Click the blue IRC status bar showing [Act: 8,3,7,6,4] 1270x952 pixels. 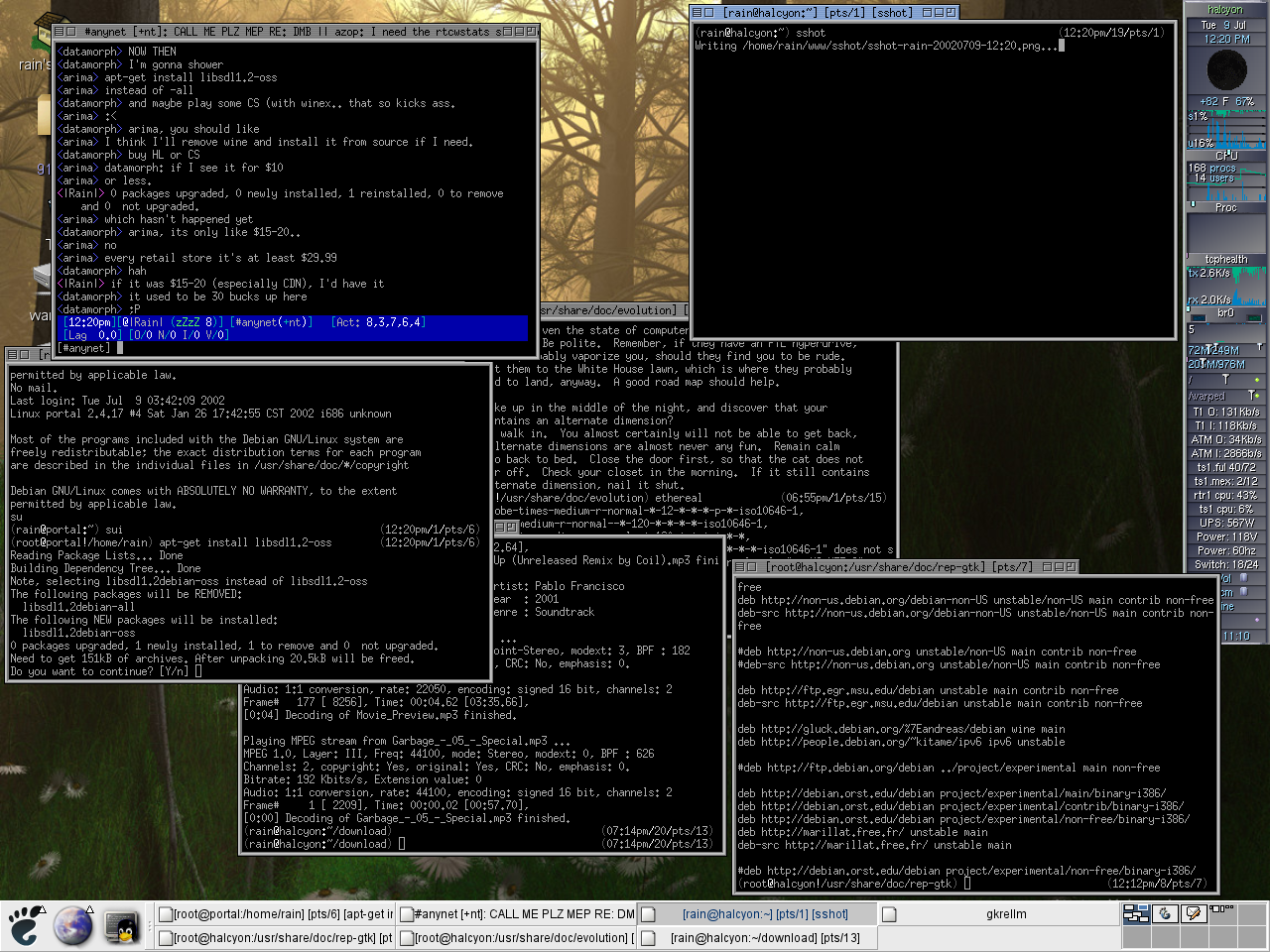[x=293, y=328]
